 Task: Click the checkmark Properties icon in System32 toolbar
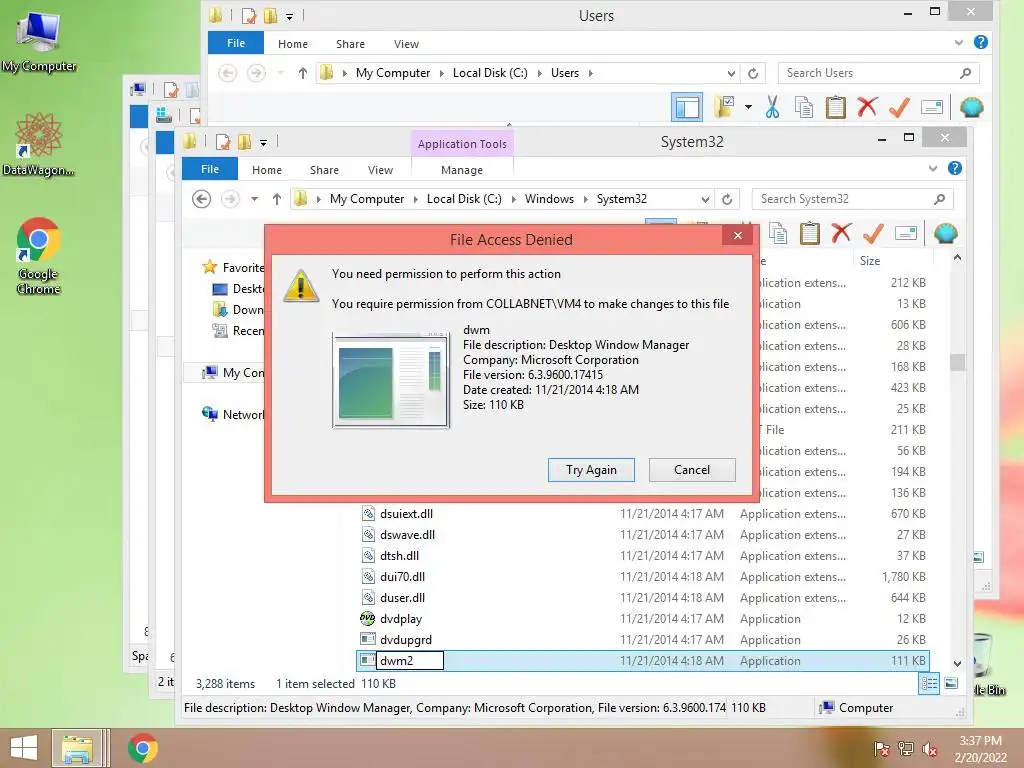tap(873, 233)
